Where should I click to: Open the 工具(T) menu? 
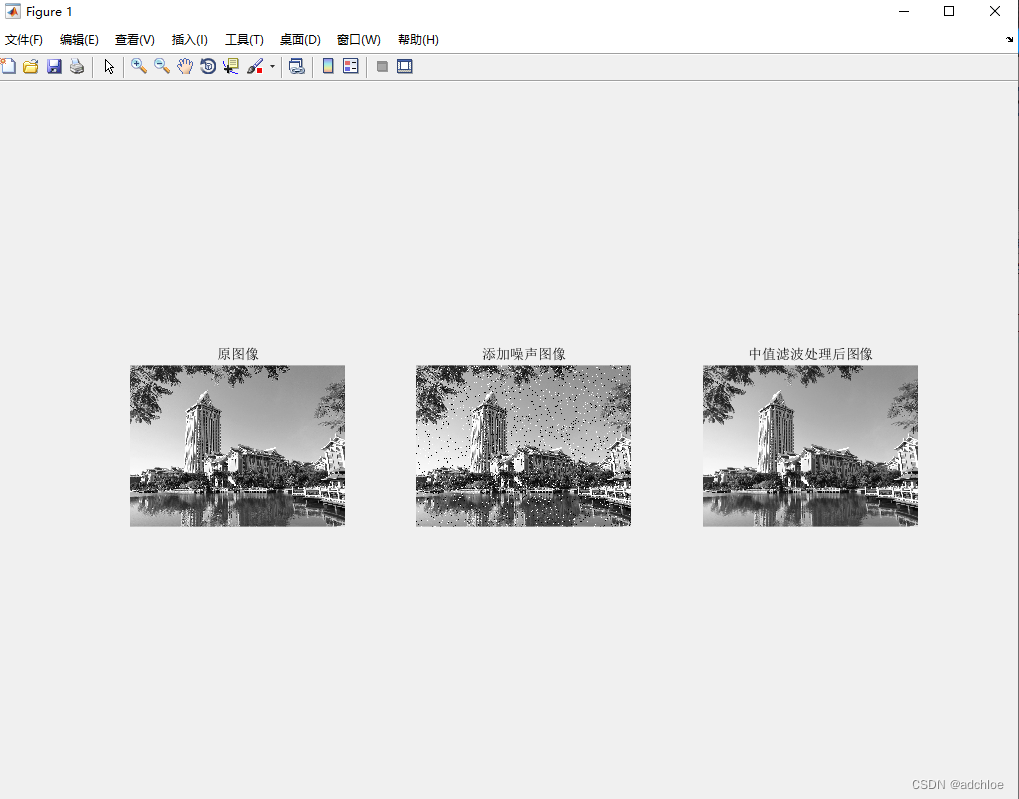[x=244, y=40]
